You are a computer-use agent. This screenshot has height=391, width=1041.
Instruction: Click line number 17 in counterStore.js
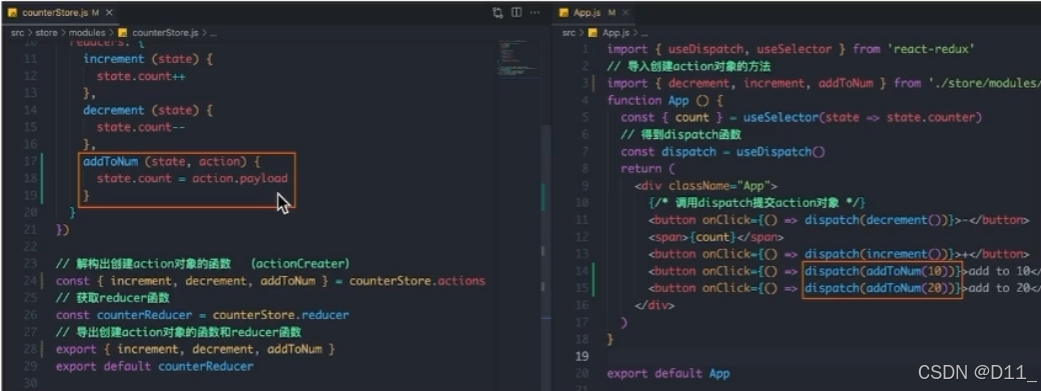[x=30, y=161]
